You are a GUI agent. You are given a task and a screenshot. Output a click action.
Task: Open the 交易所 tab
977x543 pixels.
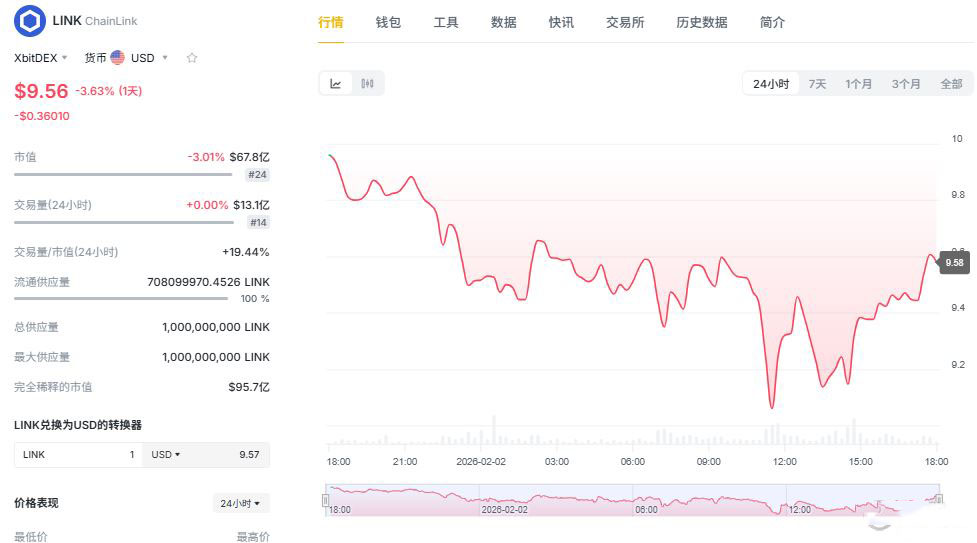(625, 22)
